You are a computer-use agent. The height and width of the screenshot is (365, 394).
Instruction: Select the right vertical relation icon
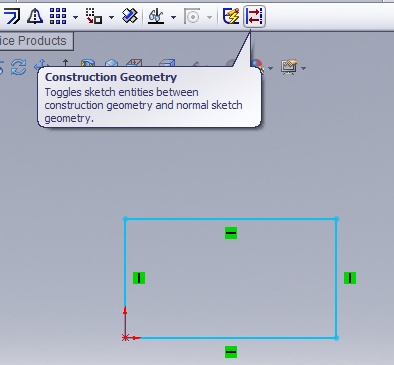click(350, 278)
